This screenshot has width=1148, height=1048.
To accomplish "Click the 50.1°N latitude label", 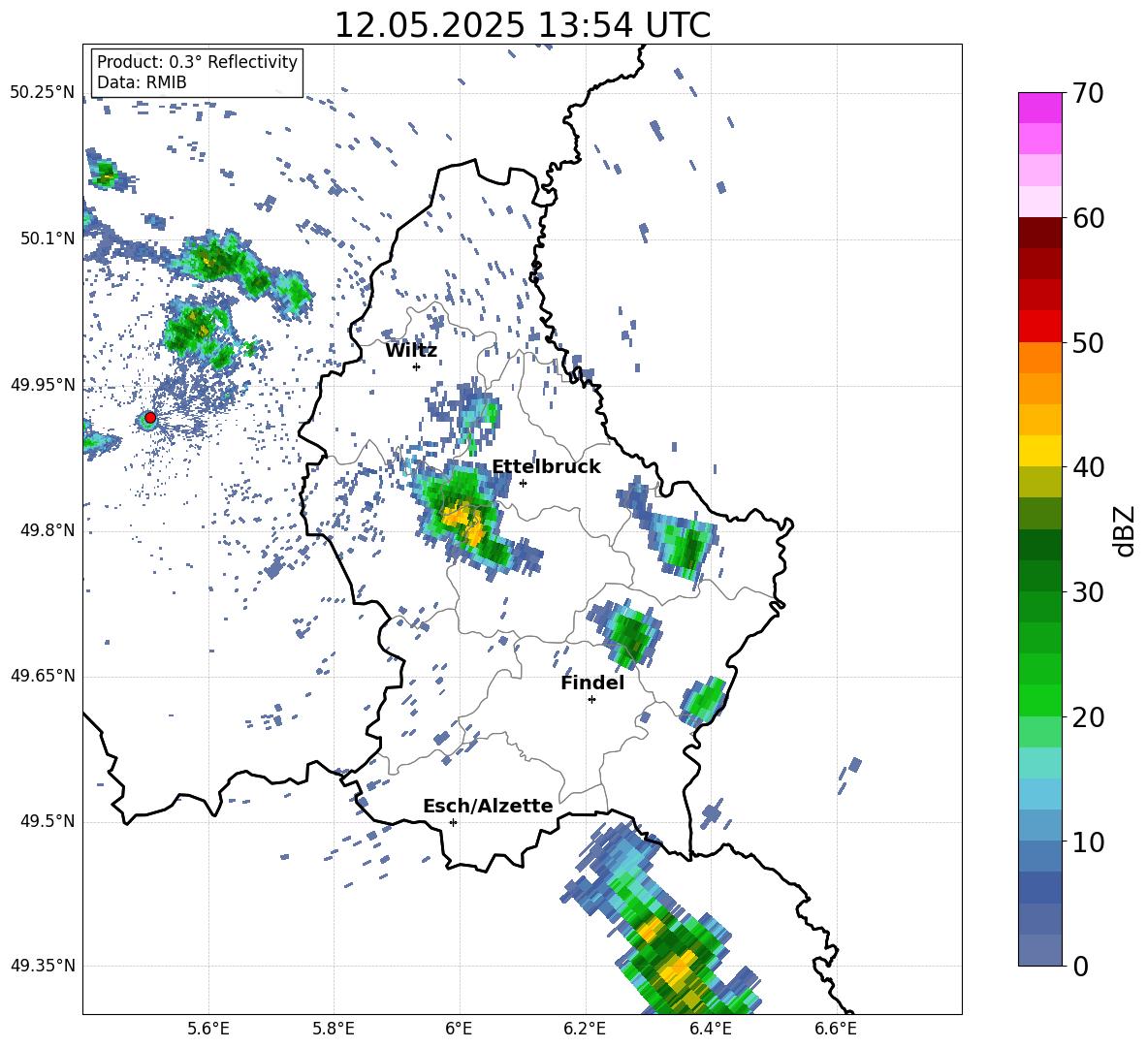I will pyautogui.click(x=48, y=238).
